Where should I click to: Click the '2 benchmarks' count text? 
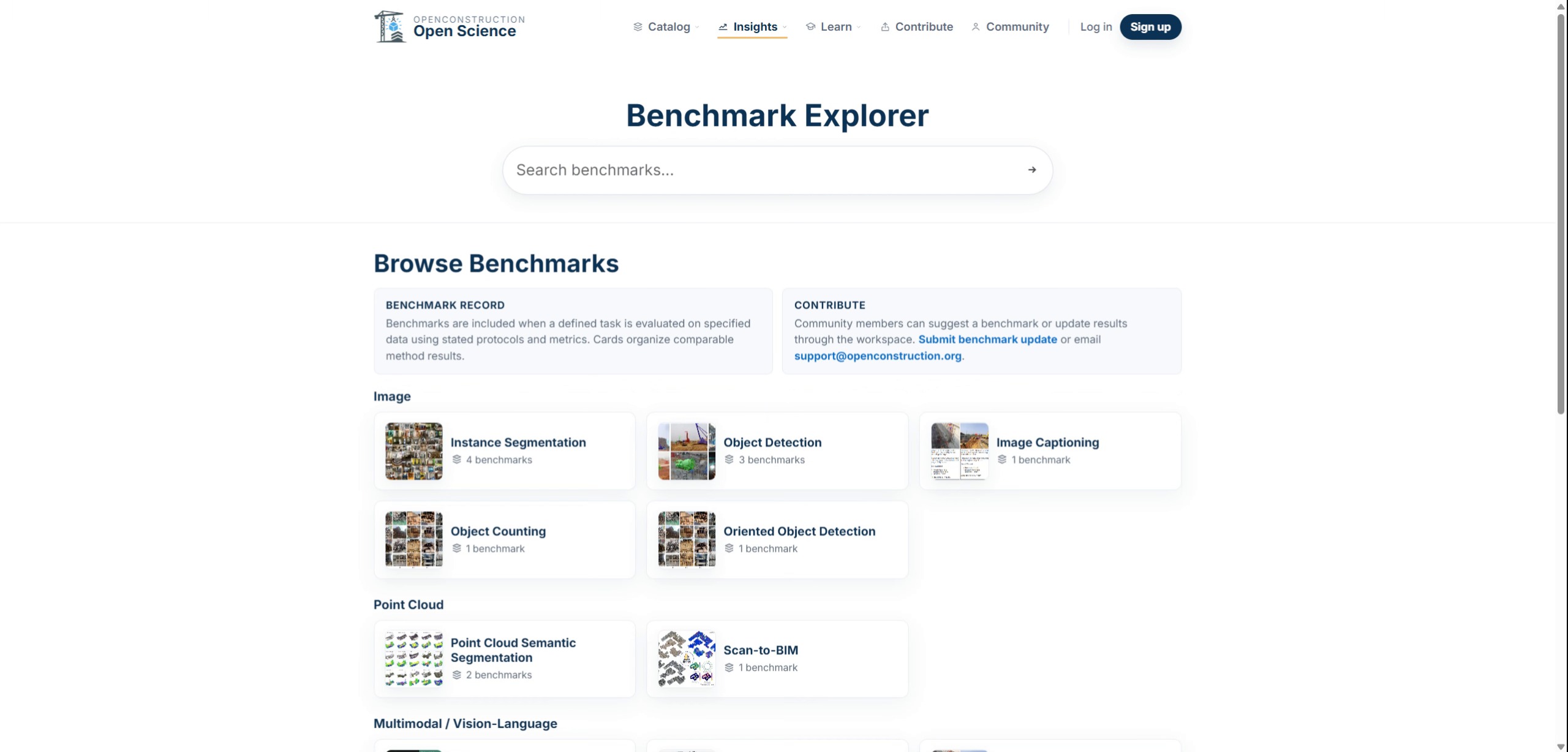(x=499, y=675)
